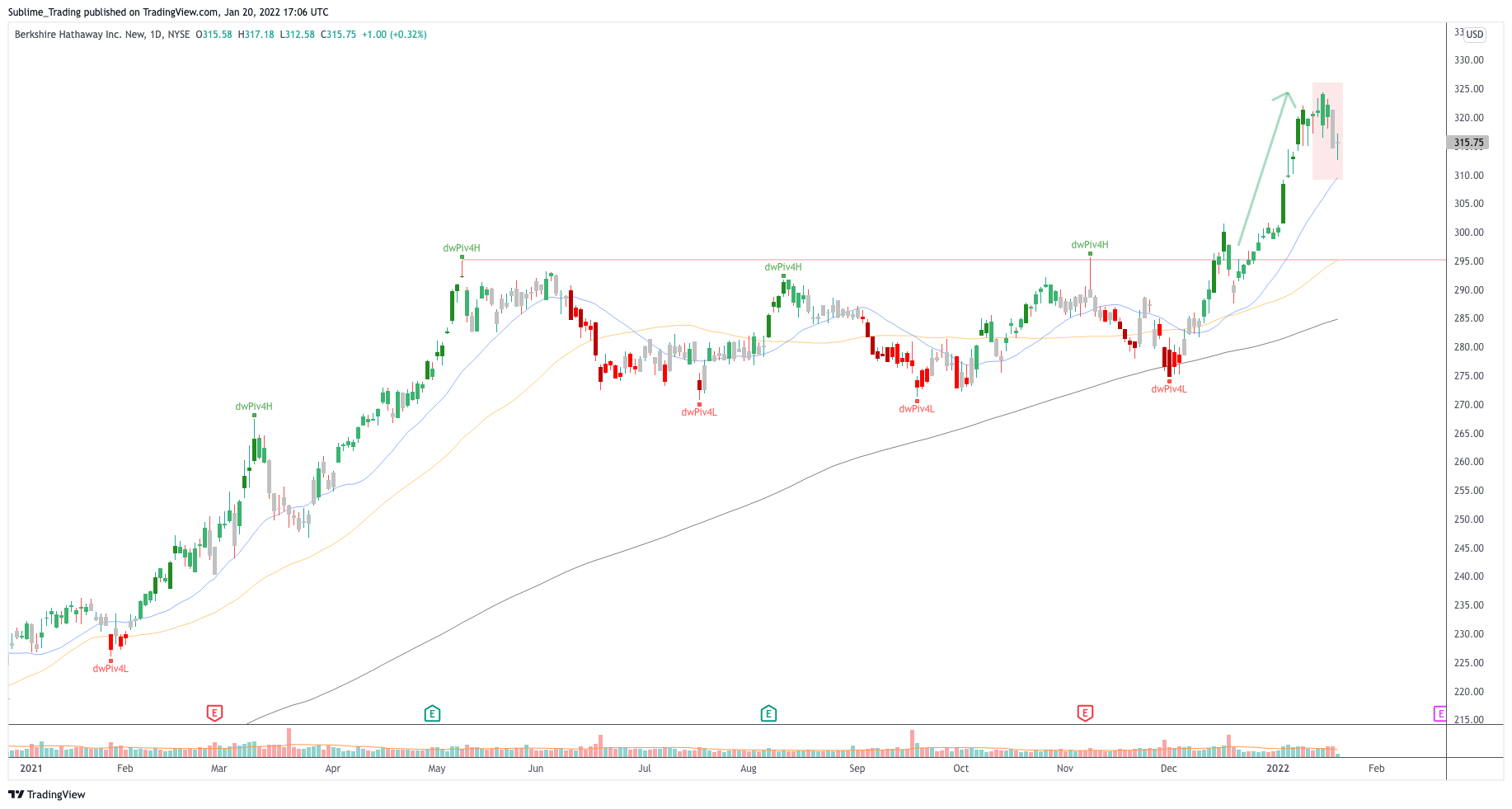Click the 2021 label on time axis
1512x809 pixels.
[31, 769]
